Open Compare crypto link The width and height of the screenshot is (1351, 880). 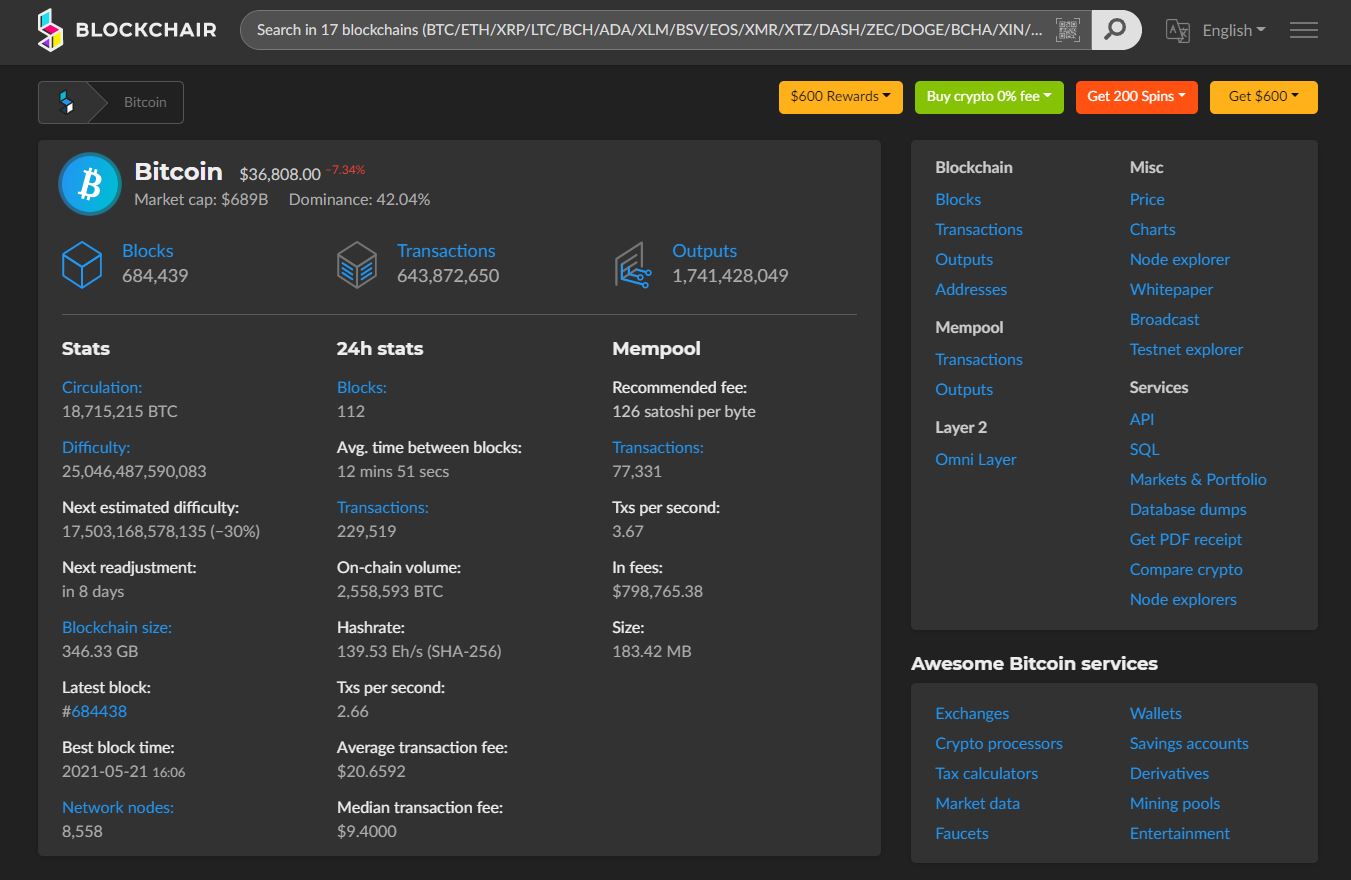point(1186,569)
